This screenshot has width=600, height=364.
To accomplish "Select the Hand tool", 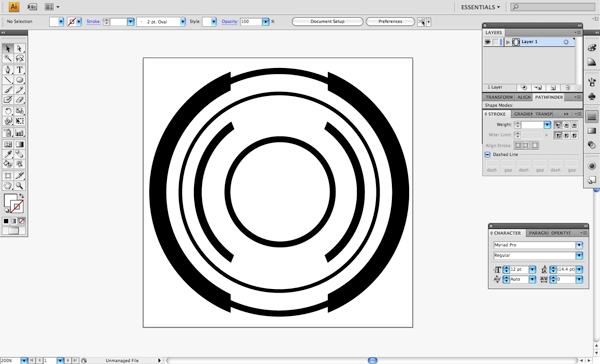I will pos(8,186).
